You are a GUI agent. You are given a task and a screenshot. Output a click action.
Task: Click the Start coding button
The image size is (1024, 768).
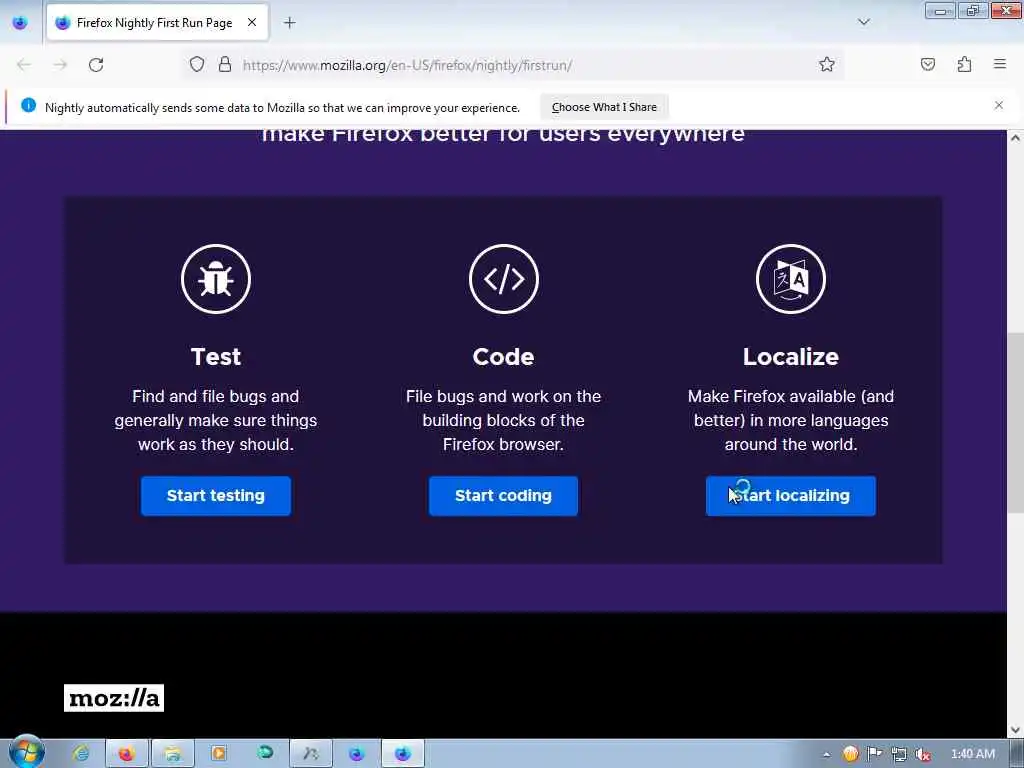pyautogui.click(x=503, y=496)
